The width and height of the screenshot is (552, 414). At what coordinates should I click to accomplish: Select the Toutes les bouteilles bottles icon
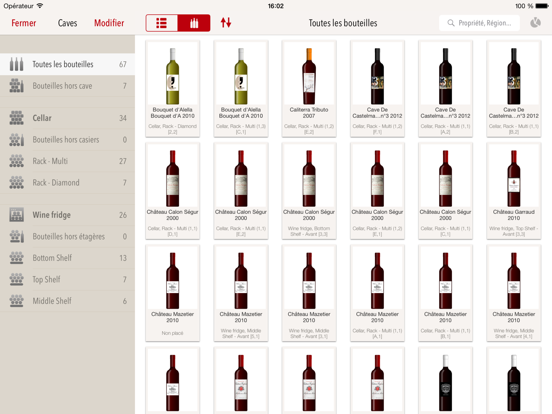(x=17, y=64)
